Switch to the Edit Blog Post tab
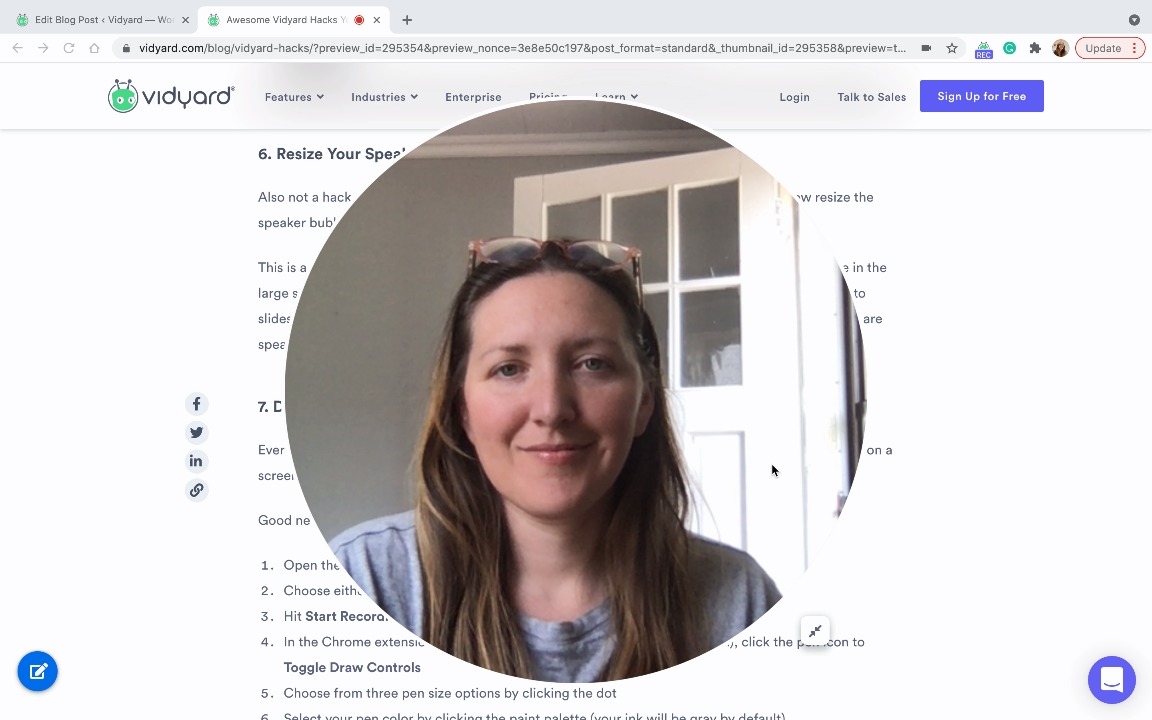Viewport: 1152px width, 720px height. (103, 20)
